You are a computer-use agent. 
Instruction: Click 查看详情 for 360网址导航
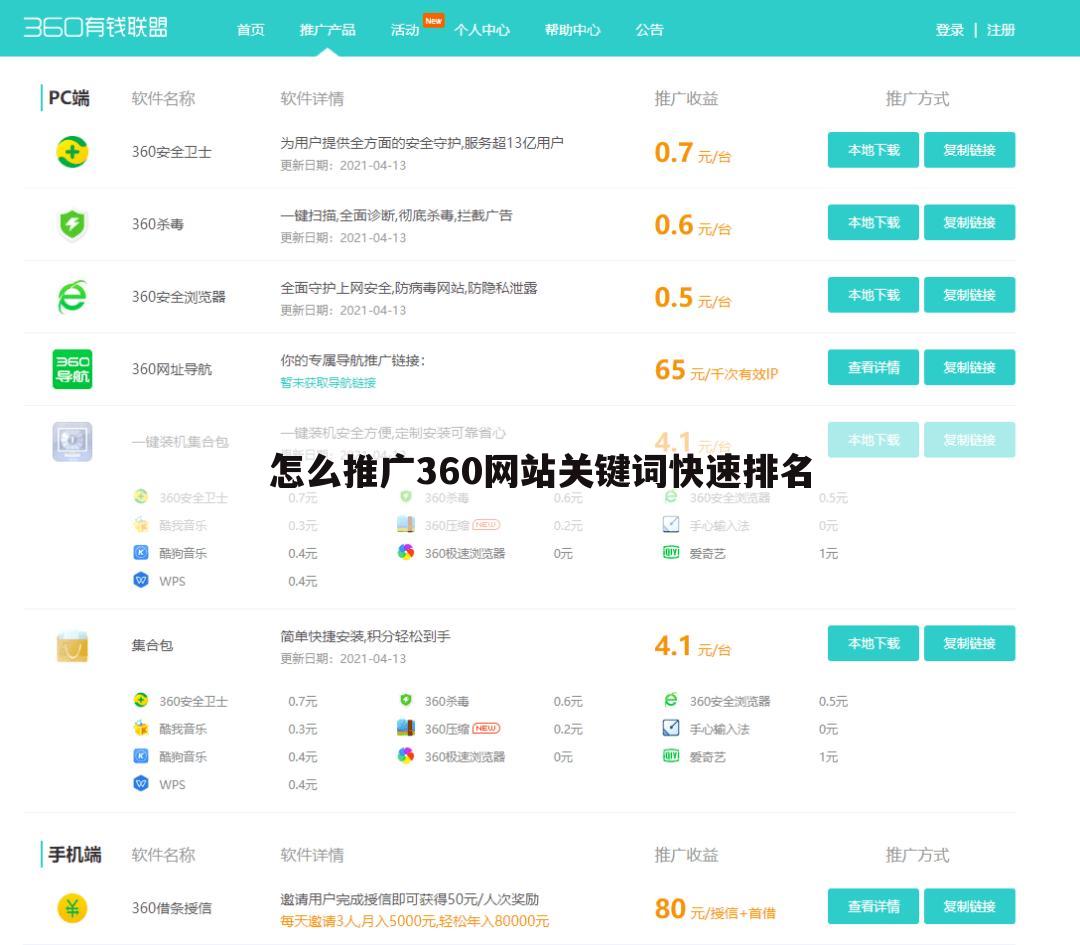click(x=873, y=366)
